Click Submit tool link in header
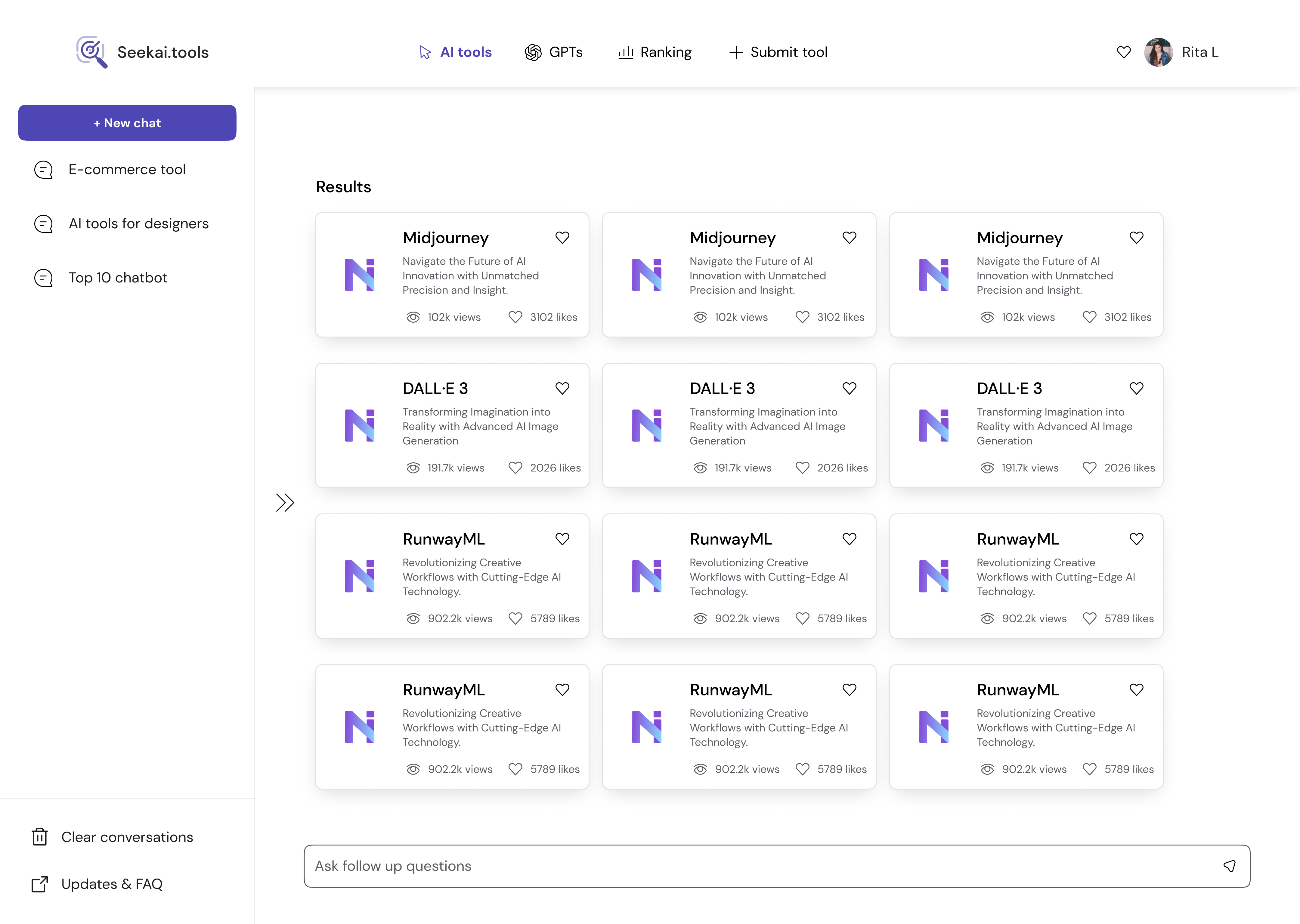Image resolution: width=1300 pixels, height=924 pixels. click(778, 52)
